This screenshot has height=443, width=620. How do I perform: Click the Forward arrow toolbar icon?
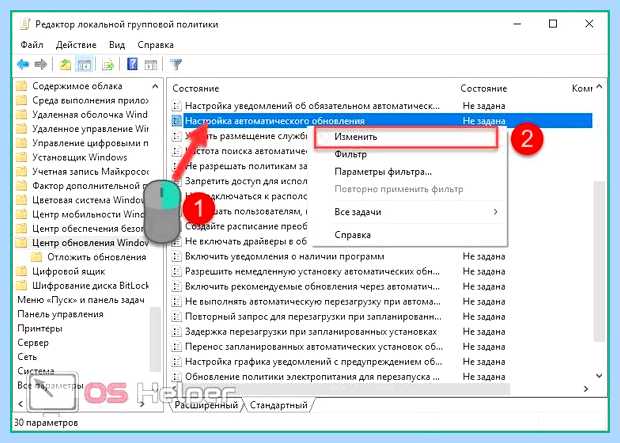coord(41,64)
